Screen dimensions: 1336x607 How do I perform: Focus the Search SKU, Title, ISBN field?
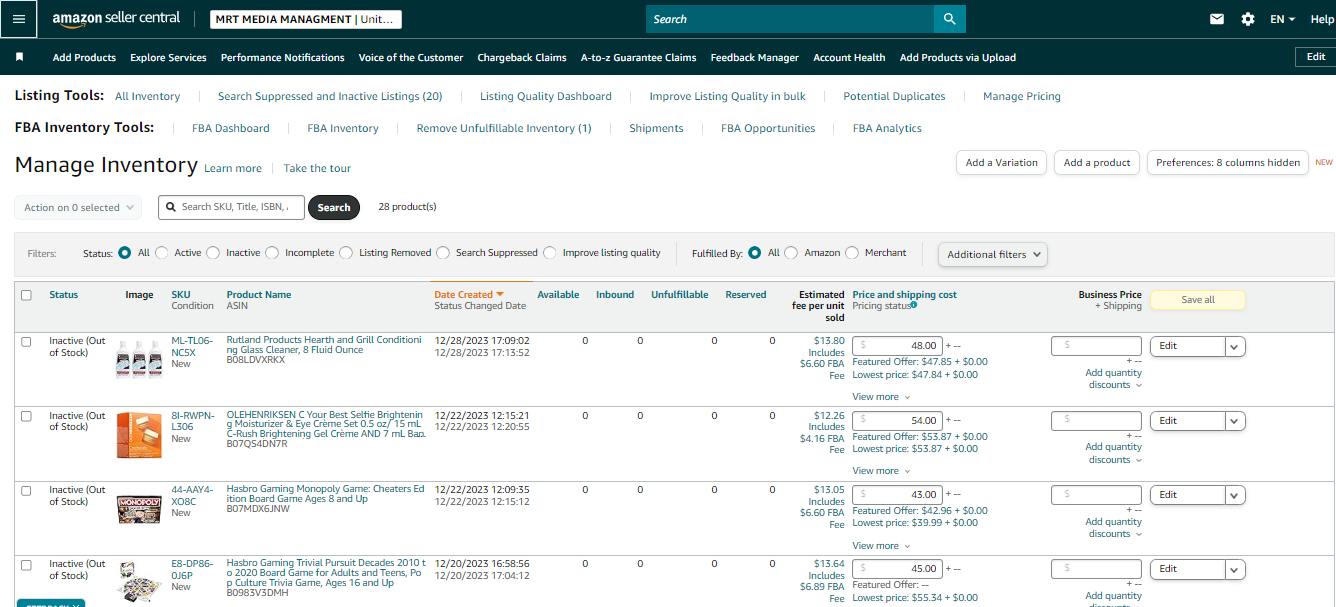pyautogui.click(x=231, y=207)
